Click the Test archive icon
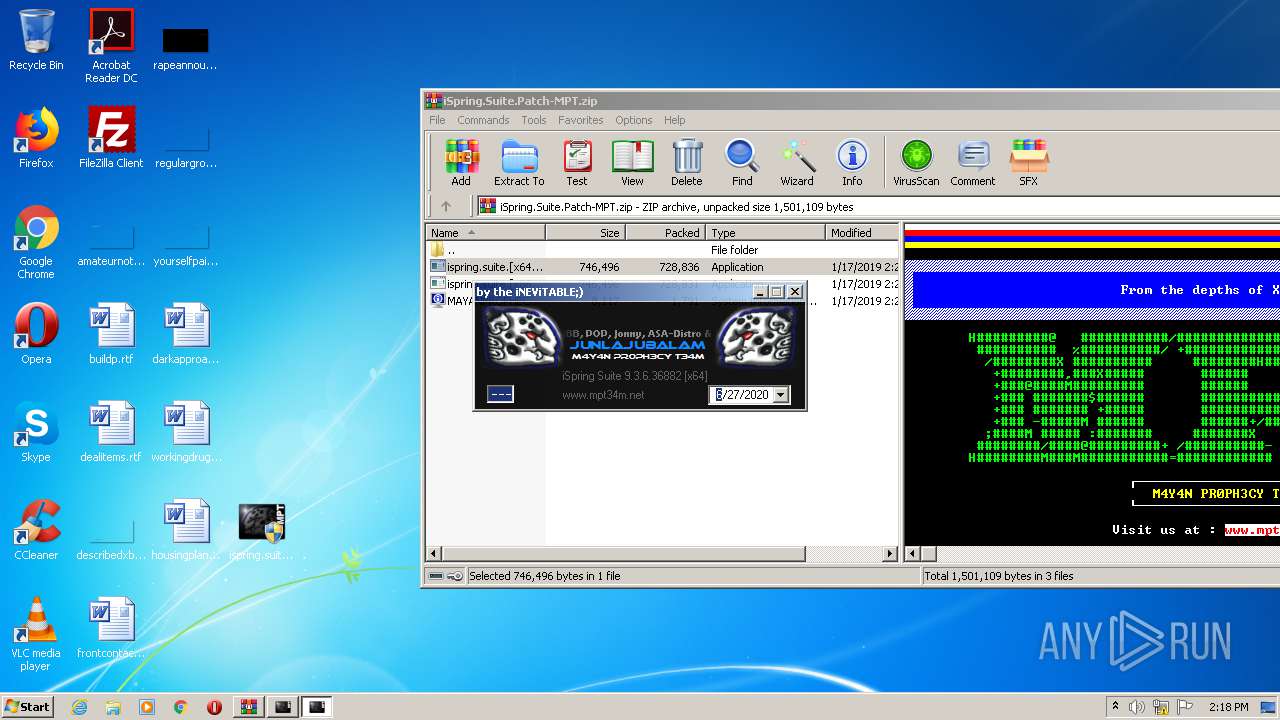This screenshot has height=720, width=1280. pos(577,163)
